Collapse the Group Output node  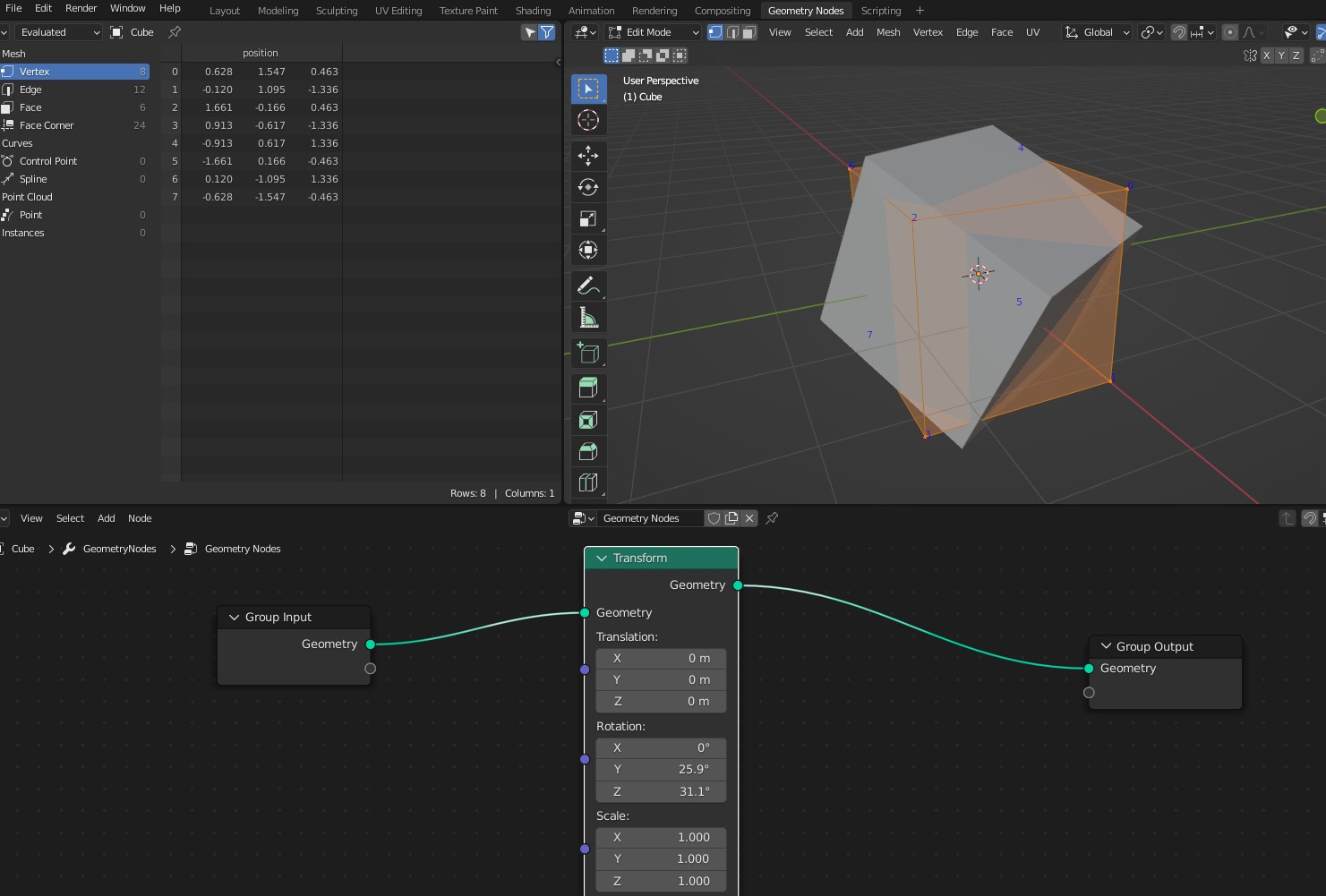(1106, 646)
